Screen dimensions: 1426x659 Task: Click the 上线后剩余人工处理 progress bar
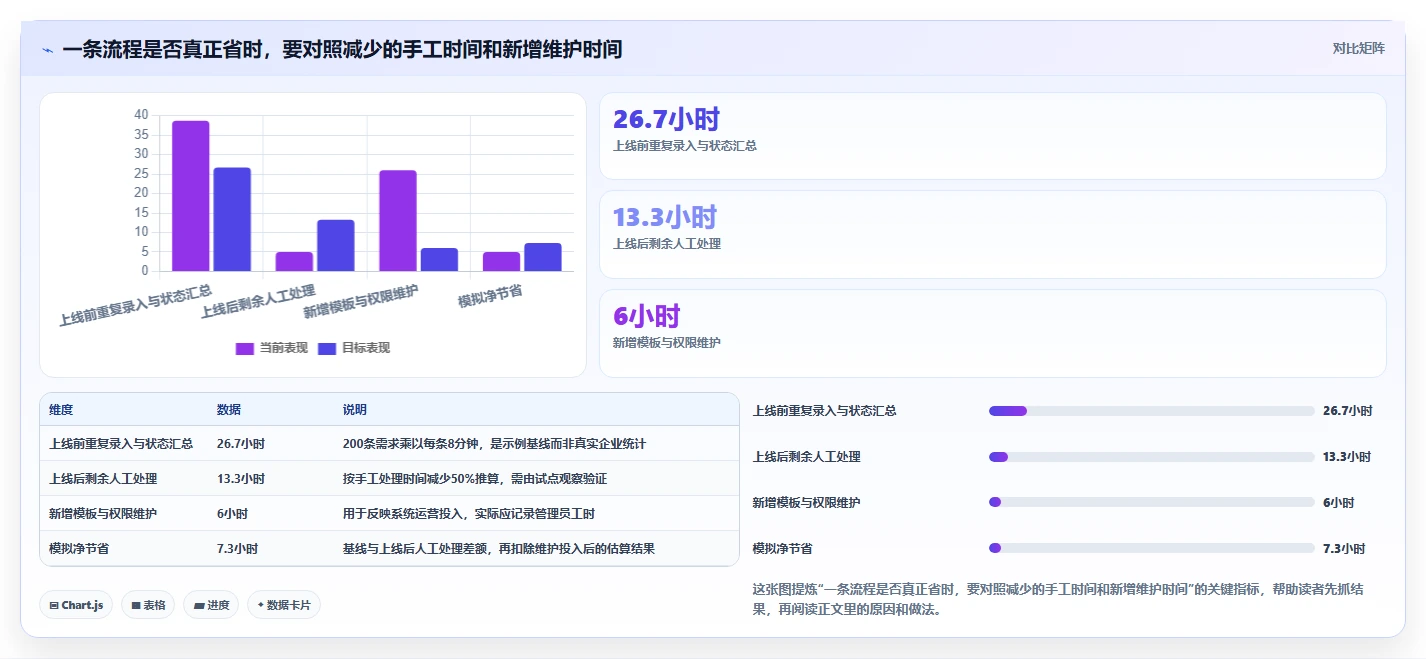(x=1151, y=457)
